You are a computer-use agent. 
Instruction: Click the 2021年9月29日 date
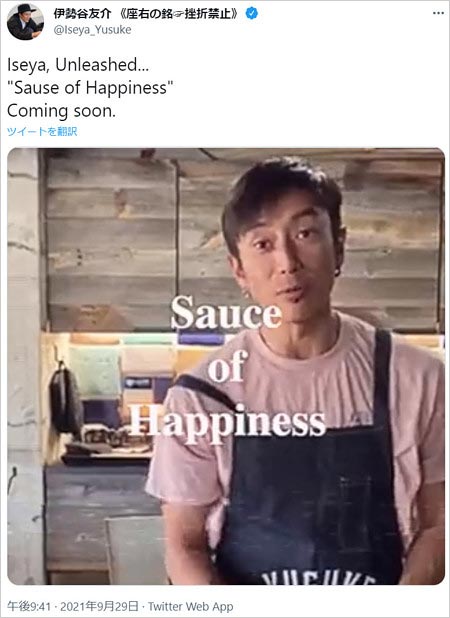(x=99, y=606)
